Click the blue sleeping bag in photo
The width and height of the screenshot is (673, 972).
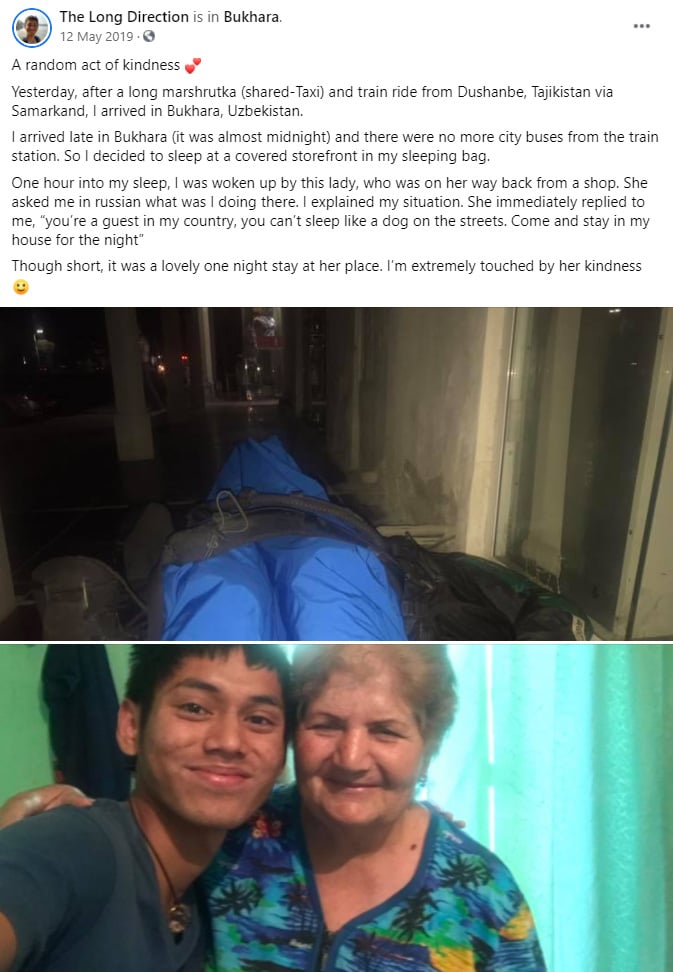[x=279, y=558]
